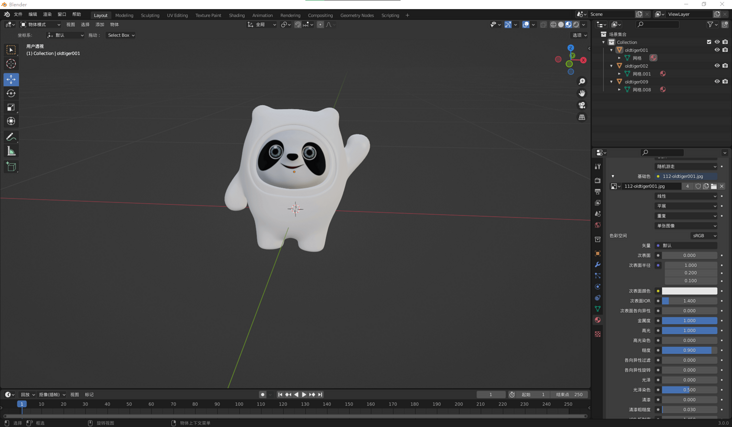
Task: Select the Scale tool in the toolbar
Action: [x=11, y=107]
